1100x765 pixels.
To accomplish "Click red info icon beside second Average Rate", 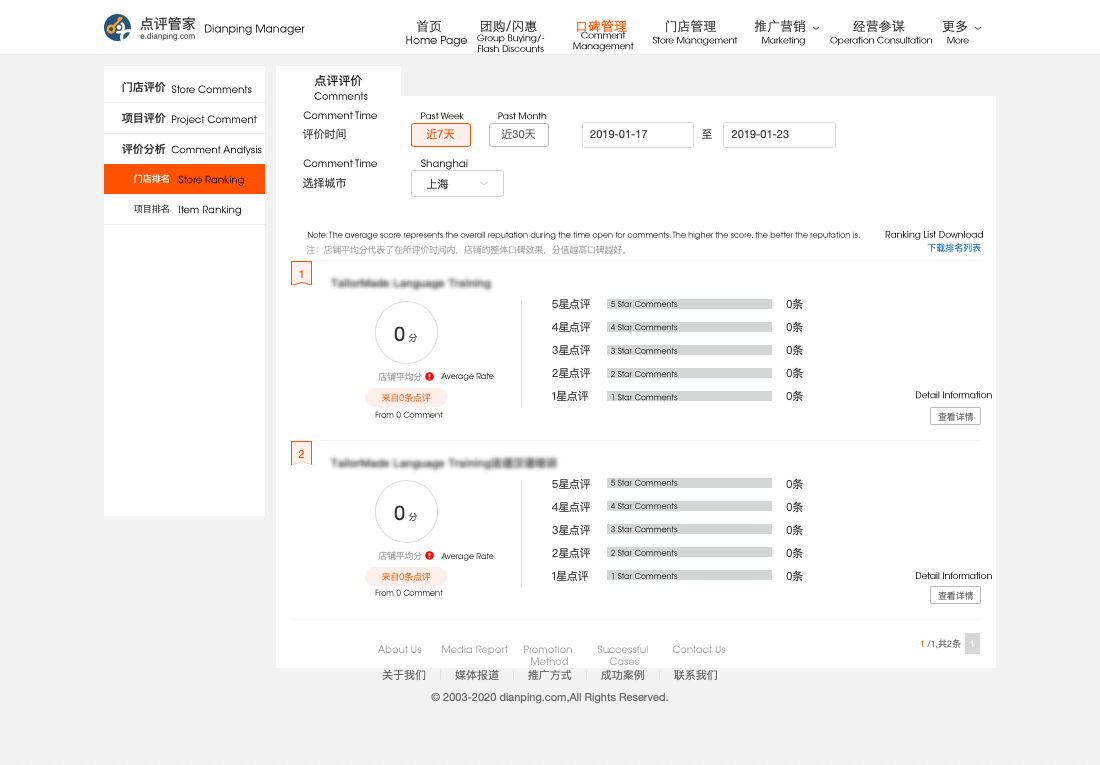I will 429,556.
